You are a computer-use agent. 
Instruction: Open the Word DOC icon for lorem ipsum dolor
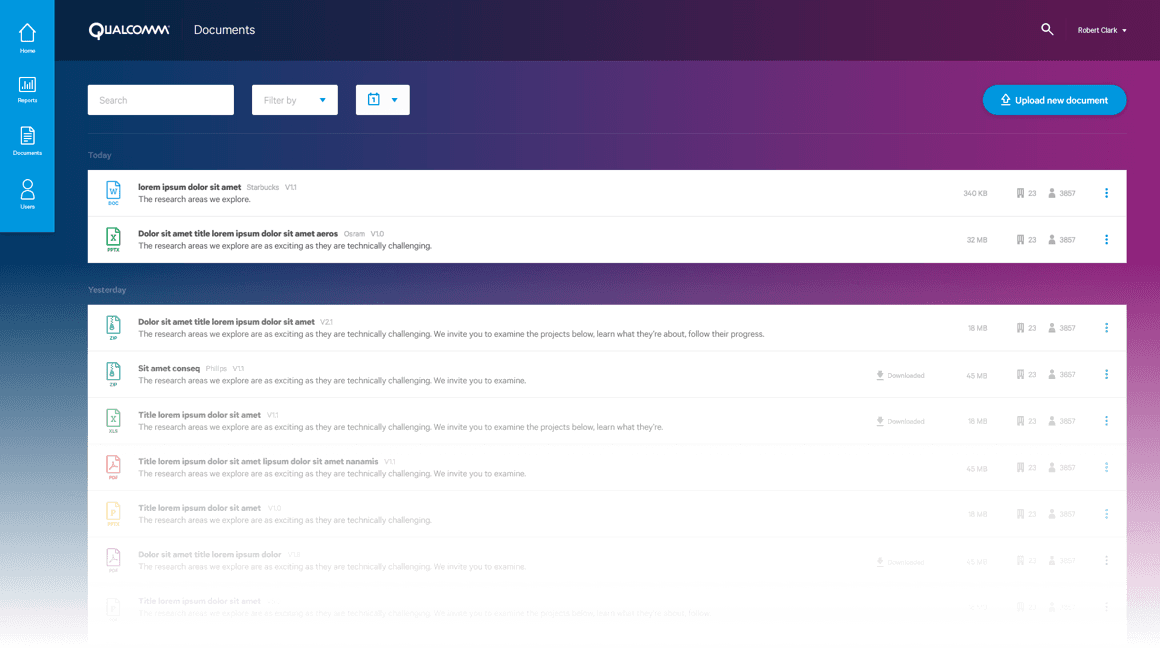[113, 193]
